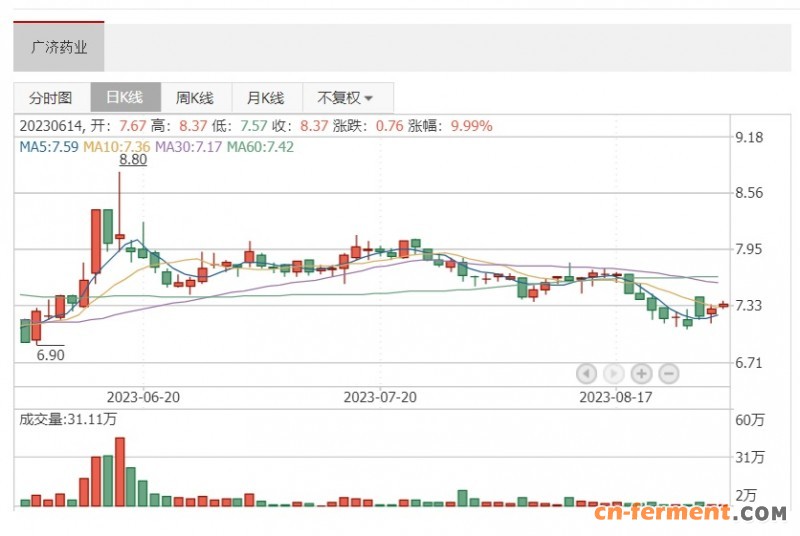Click the tallest red volume bar
This screenshot has height=536, width=800.
coord(120,471)
